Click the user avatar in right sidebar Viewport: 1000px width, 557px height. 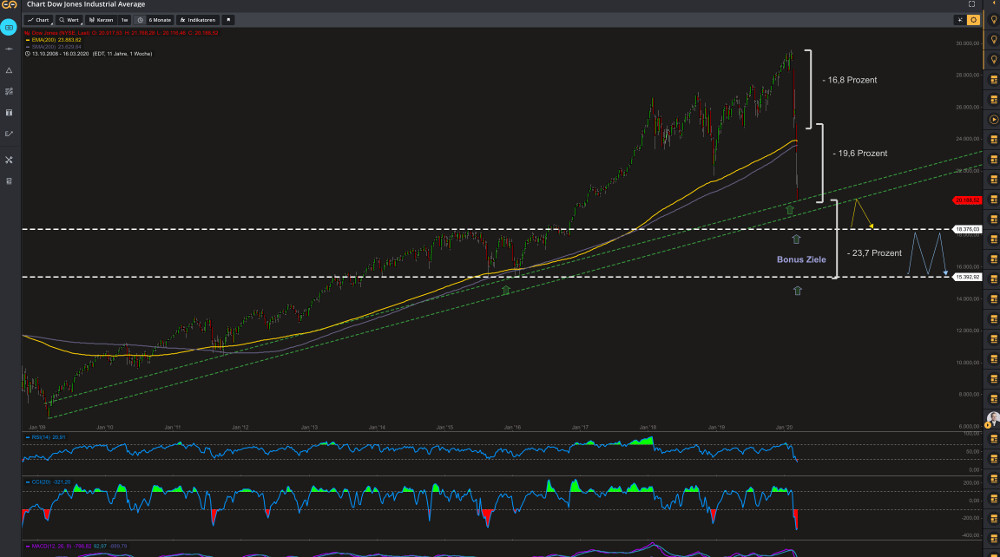pyautogui.click(x=993, y=419)
